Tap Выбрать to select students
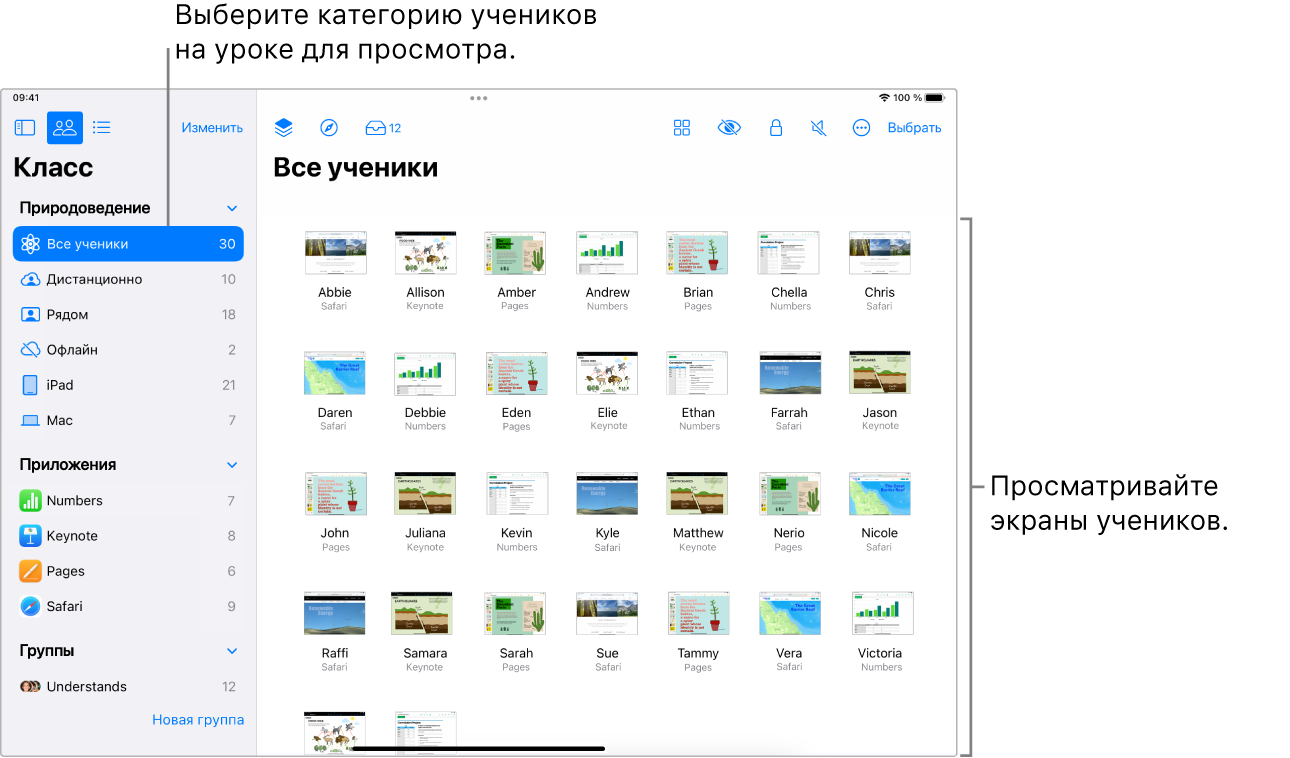 coord(913,127)
